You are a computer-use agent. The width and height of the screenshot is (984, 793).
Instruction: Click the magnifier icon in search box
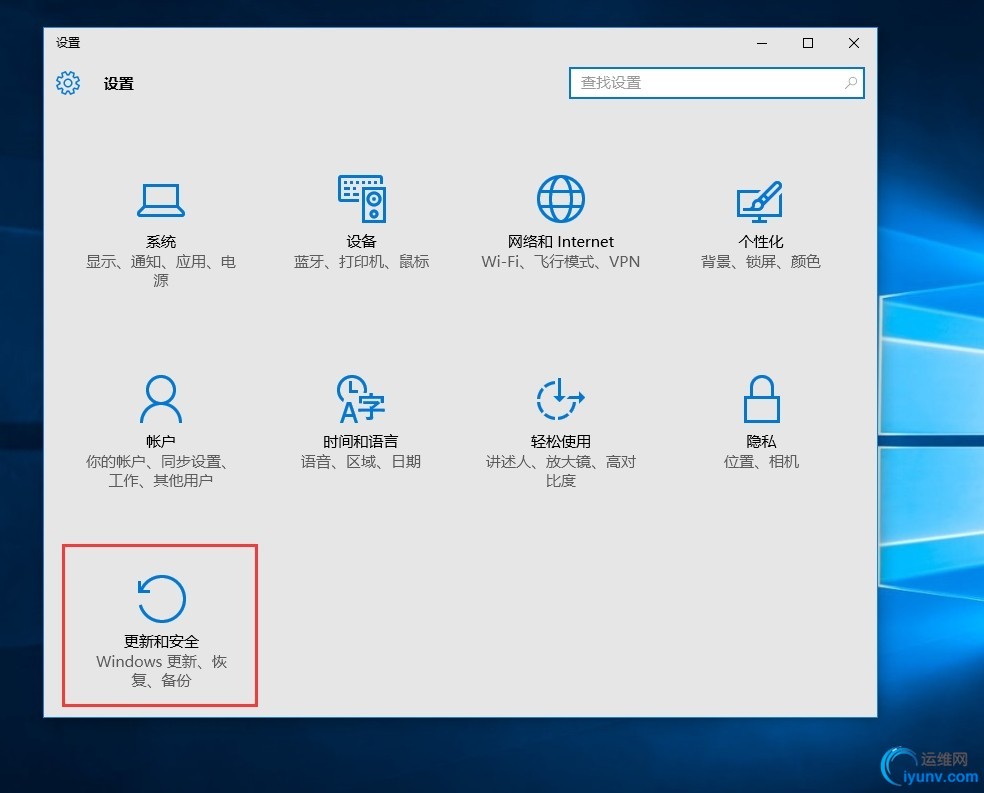click(851, 83)
